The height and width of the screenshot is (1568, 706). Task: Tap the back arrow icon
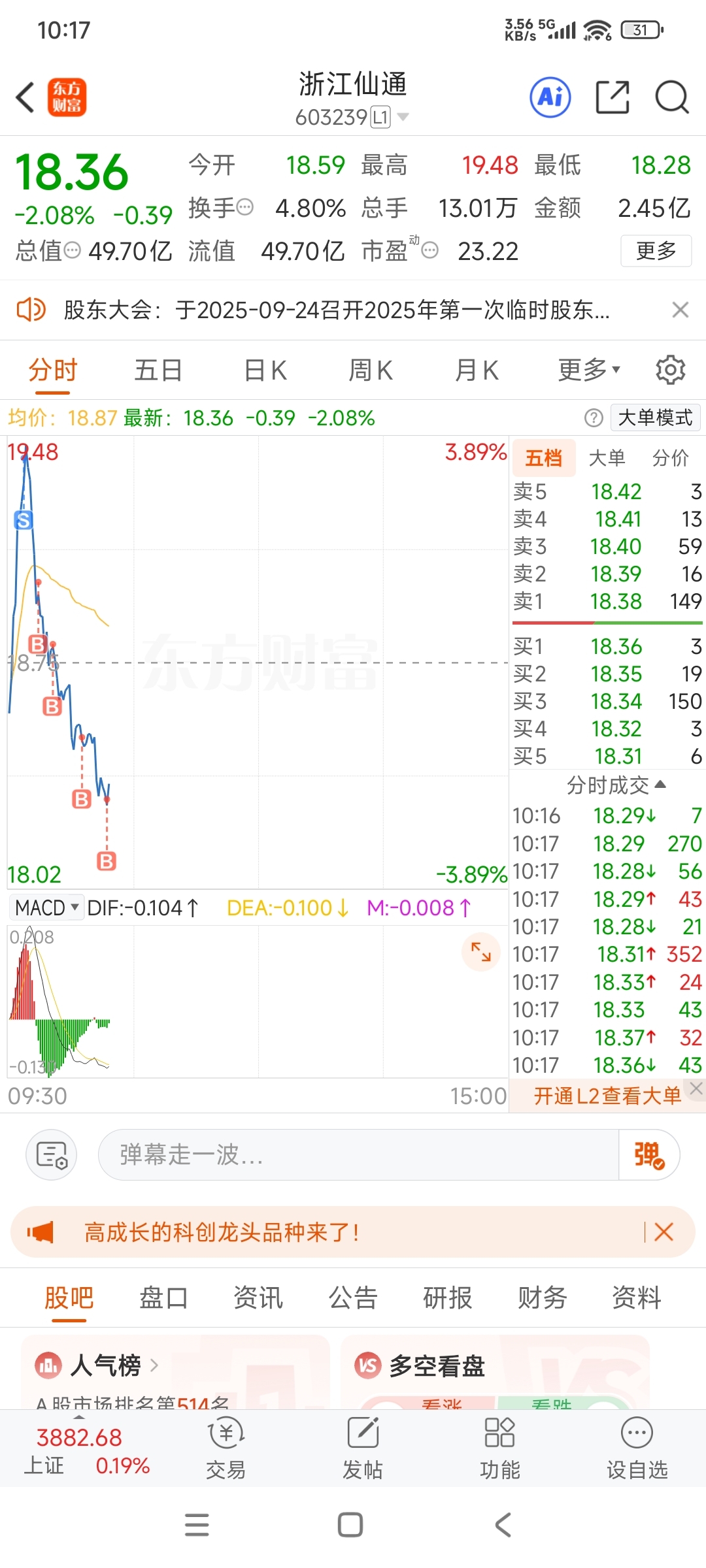coord(25,97)
